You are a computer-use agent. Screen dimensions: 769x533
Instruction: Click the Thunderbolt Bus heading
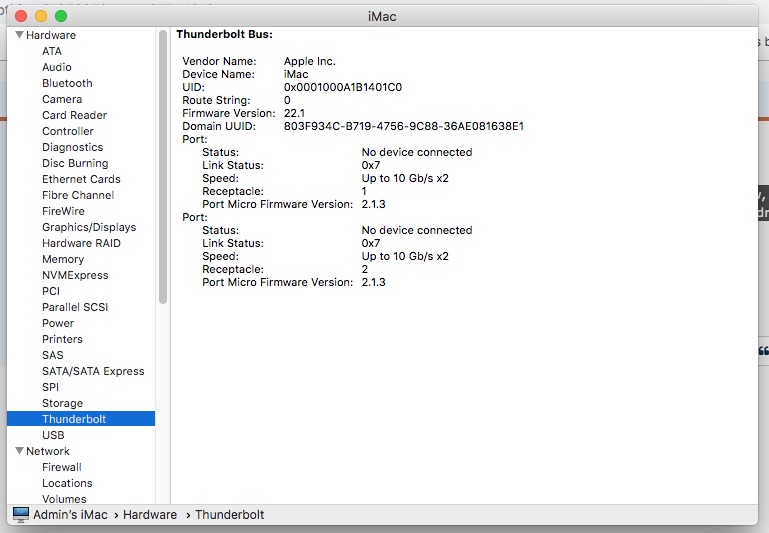click(224, 34)
